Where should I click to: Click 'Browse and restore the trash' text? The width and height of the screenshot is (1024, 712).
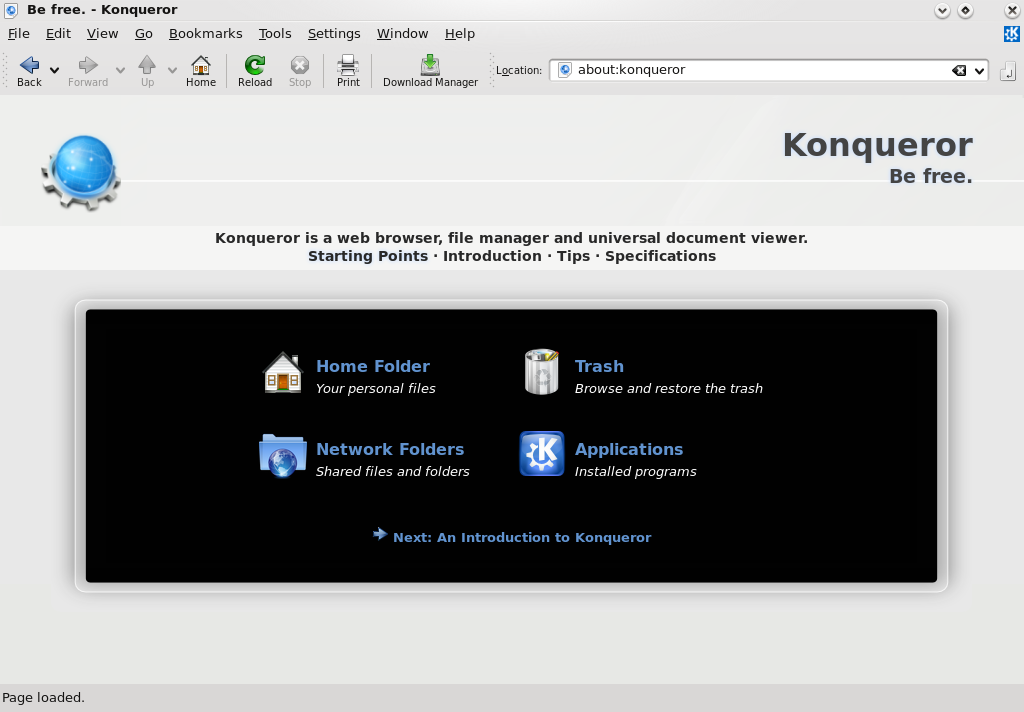pos(668,389)
